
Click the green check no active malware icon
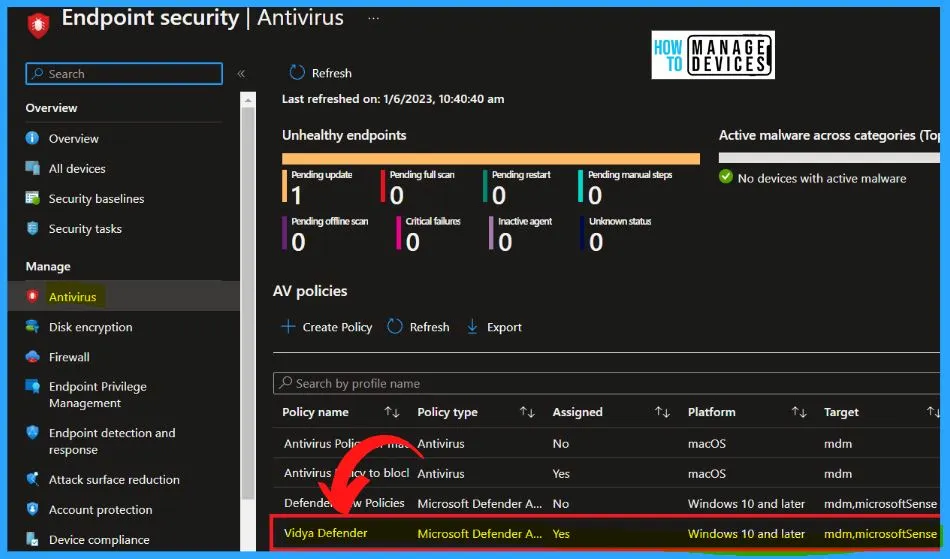(726, 177)
